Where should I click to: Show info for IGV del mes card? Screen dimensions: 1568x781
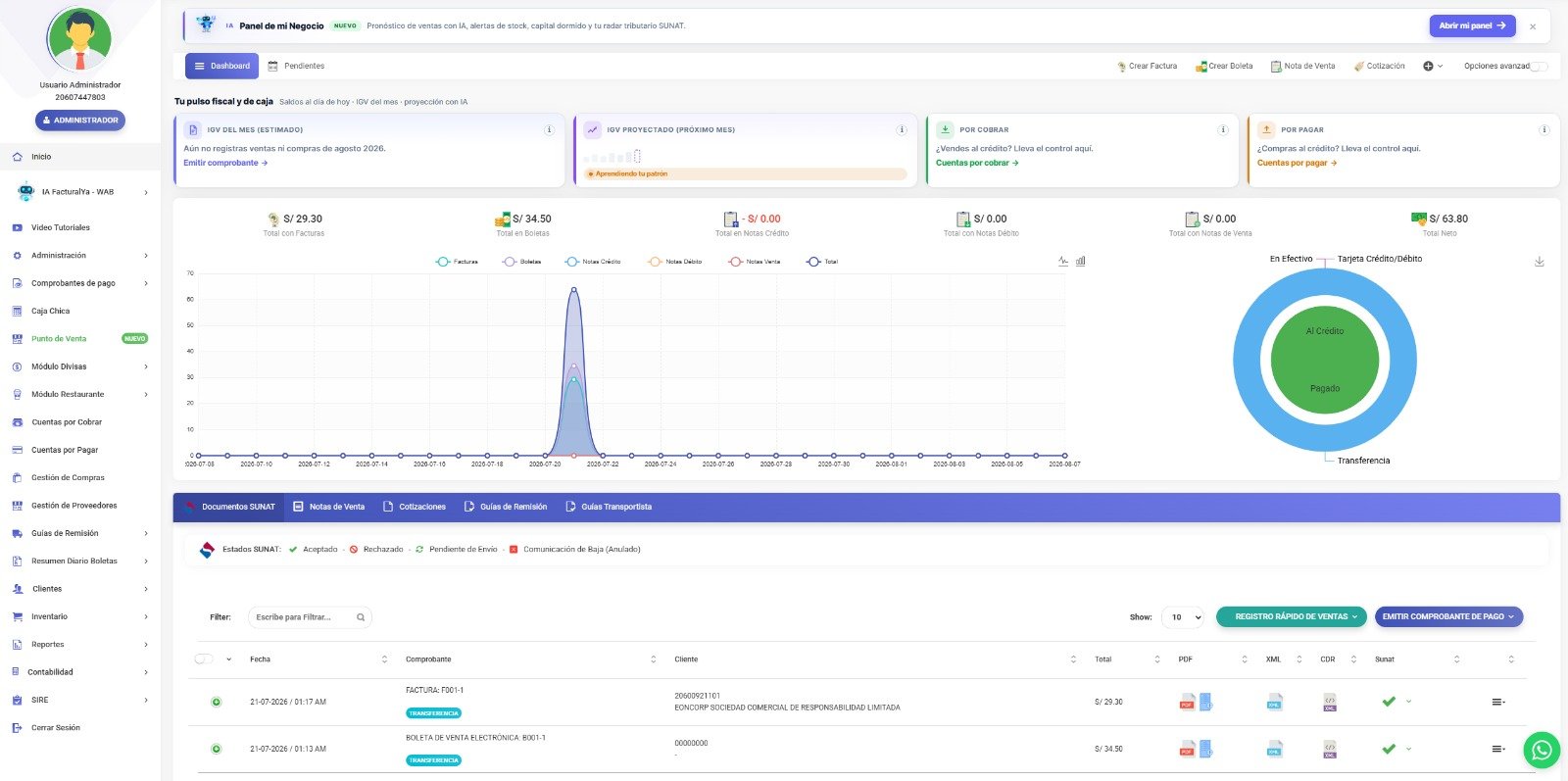[549, 129]
